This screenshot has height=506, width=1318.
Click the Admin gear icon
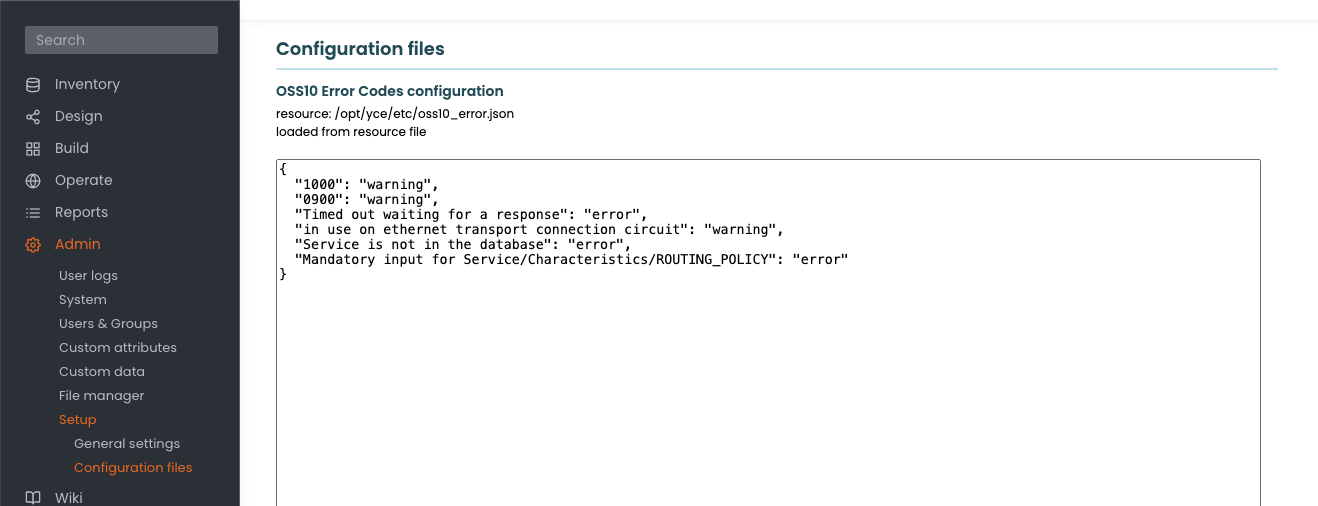33,245
